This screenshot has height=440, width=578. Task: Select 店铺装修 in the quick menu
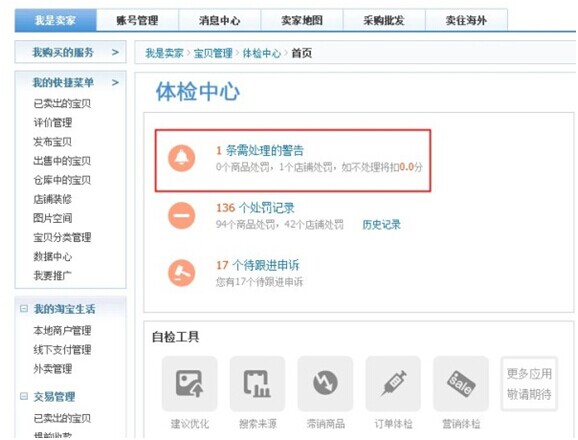pos(52,199)
